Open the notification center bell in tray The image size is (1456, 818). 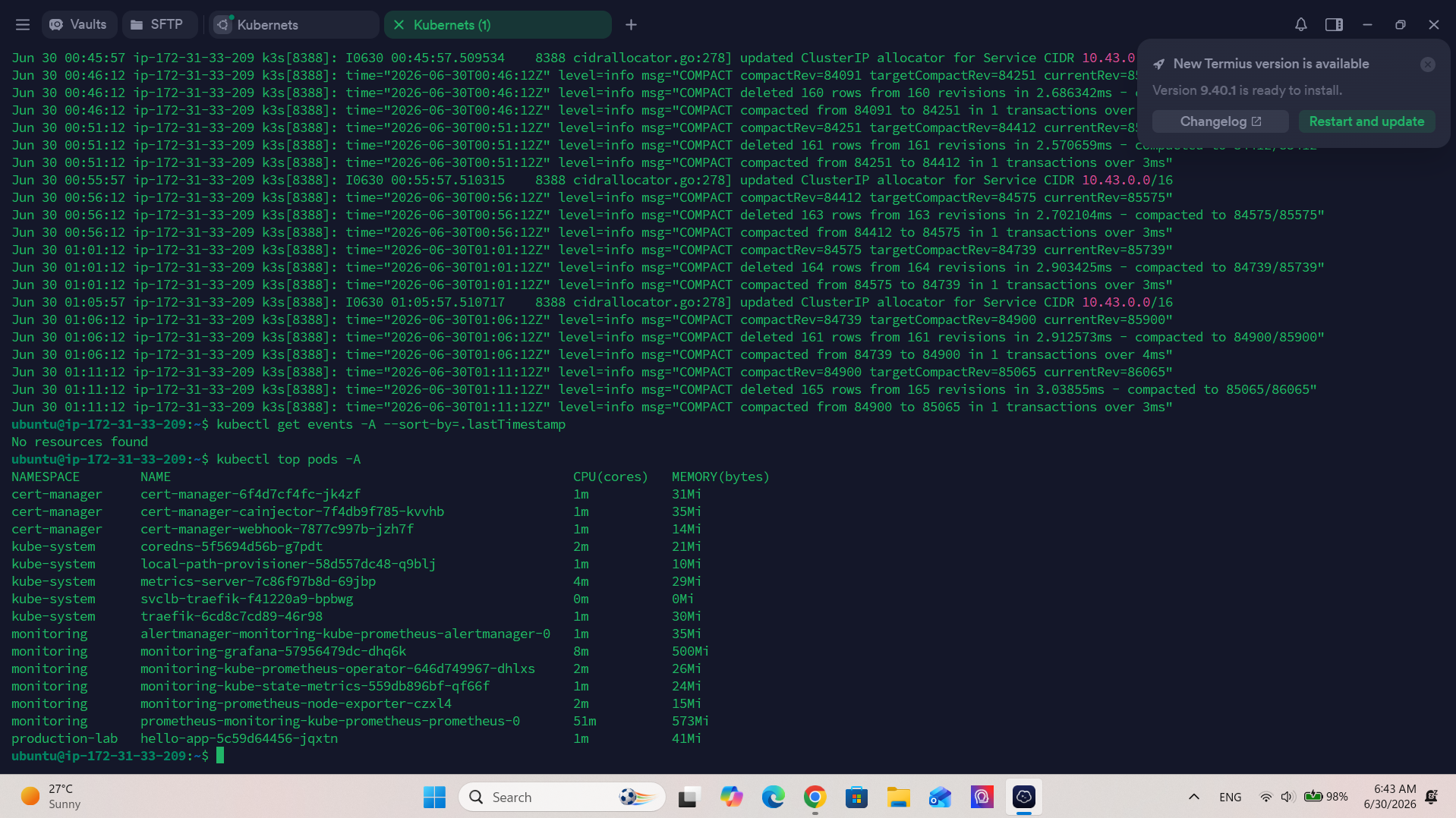[x=1431, y=797]
